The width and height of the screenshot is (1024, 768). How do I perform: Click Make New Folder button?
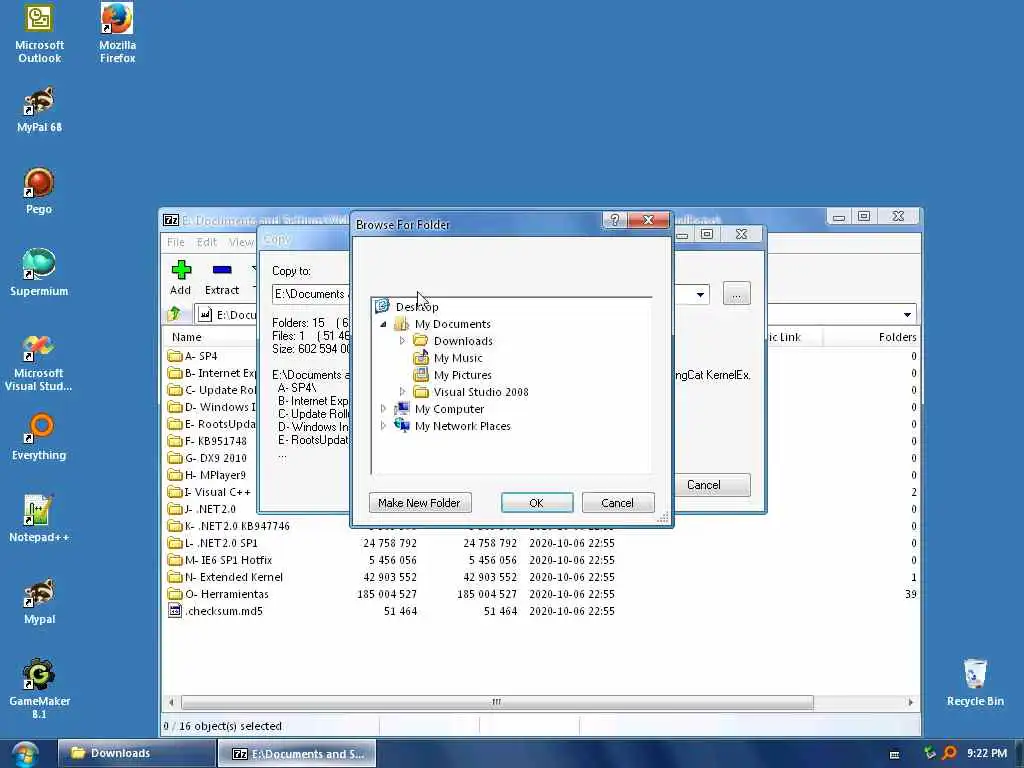[419, 503]
